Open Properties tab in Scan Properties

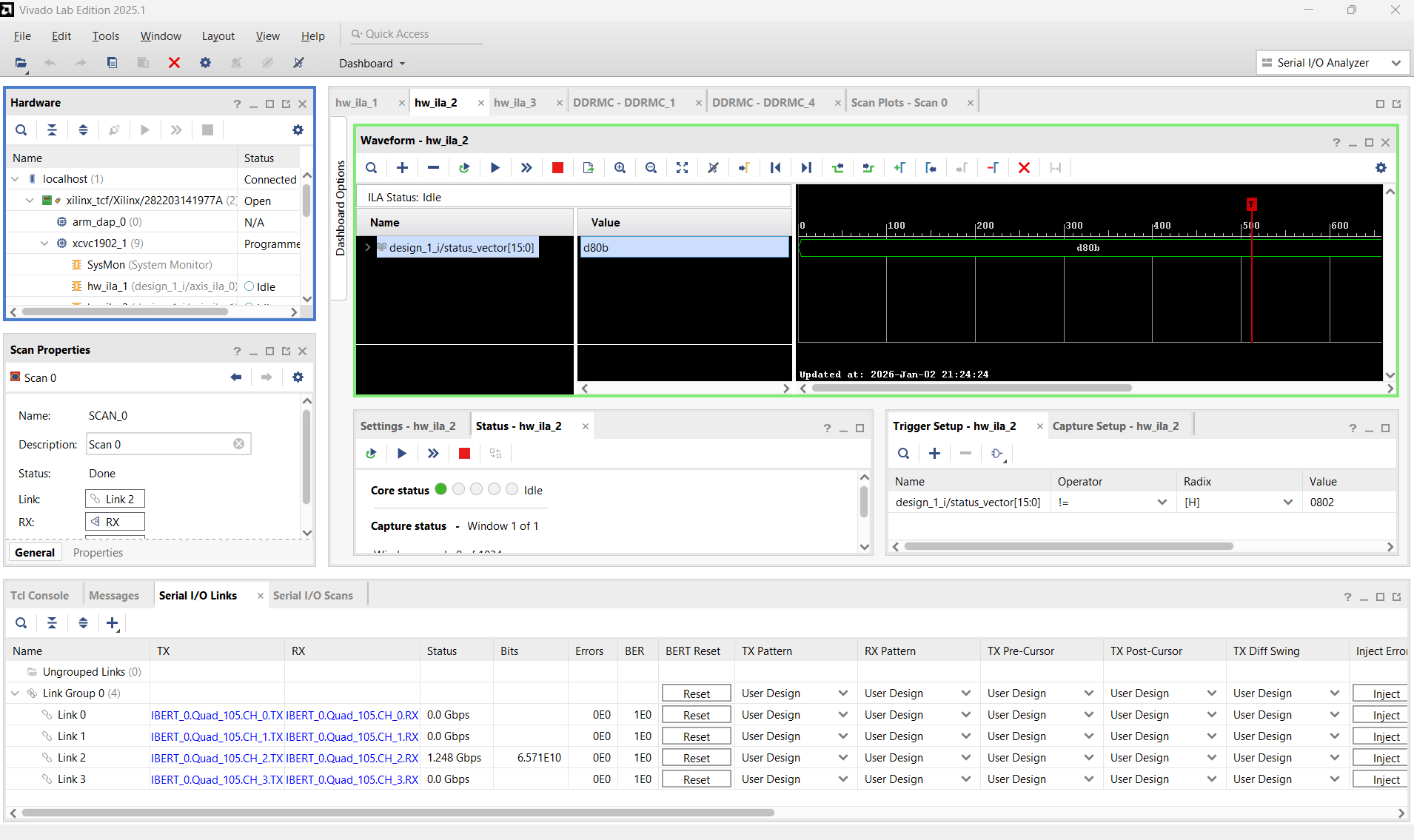98,553
